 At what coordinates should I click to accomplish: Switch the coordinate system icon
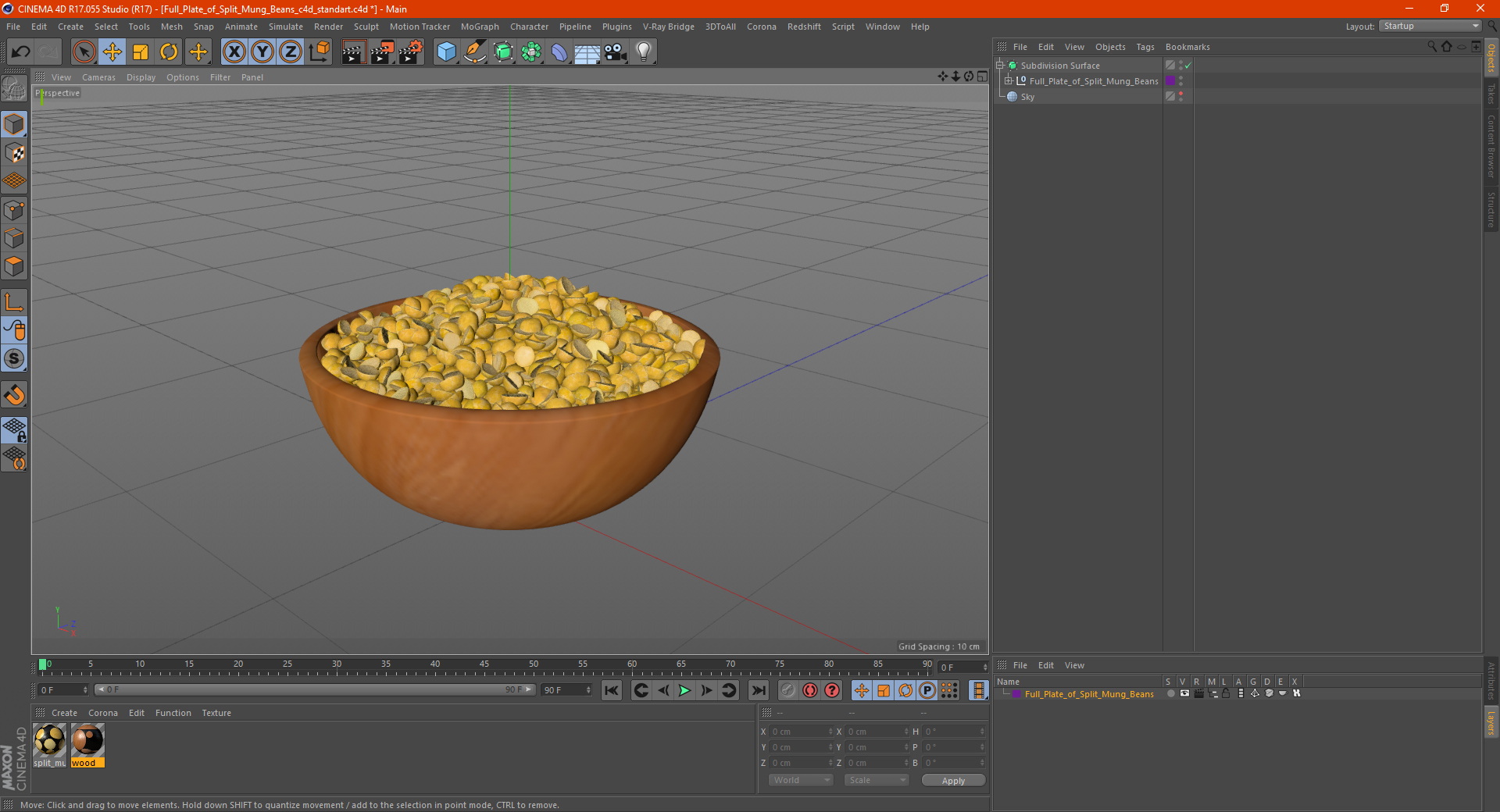(x=319, y=52)
